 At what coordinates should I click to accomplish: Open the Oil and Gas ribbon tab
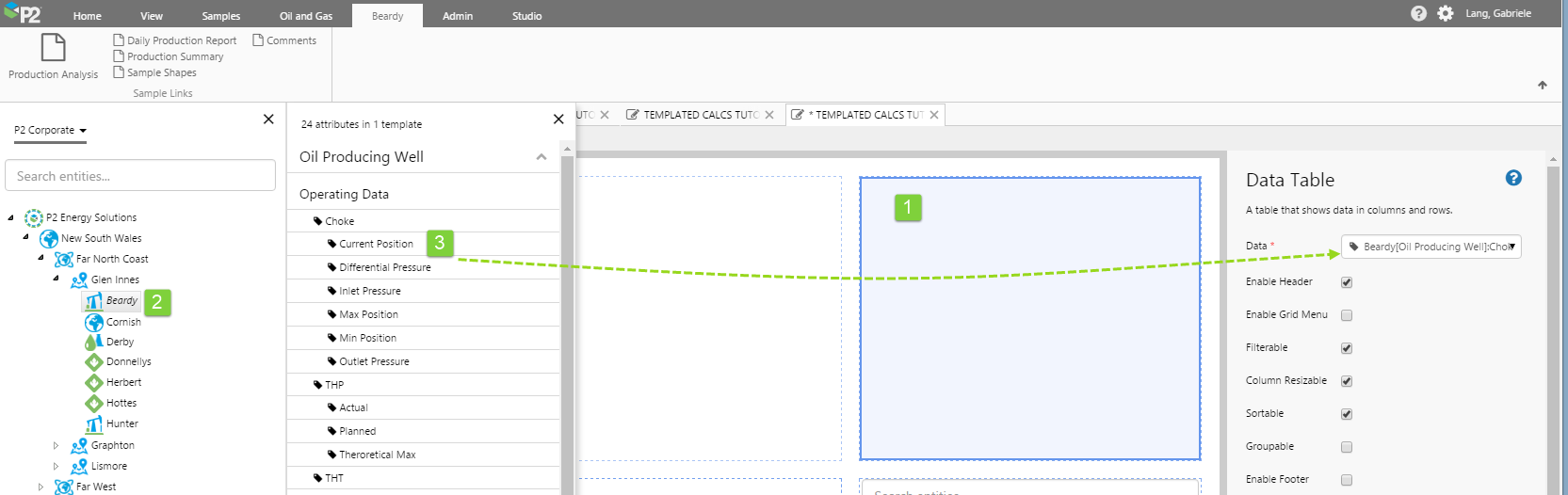[x=306, y=16]
